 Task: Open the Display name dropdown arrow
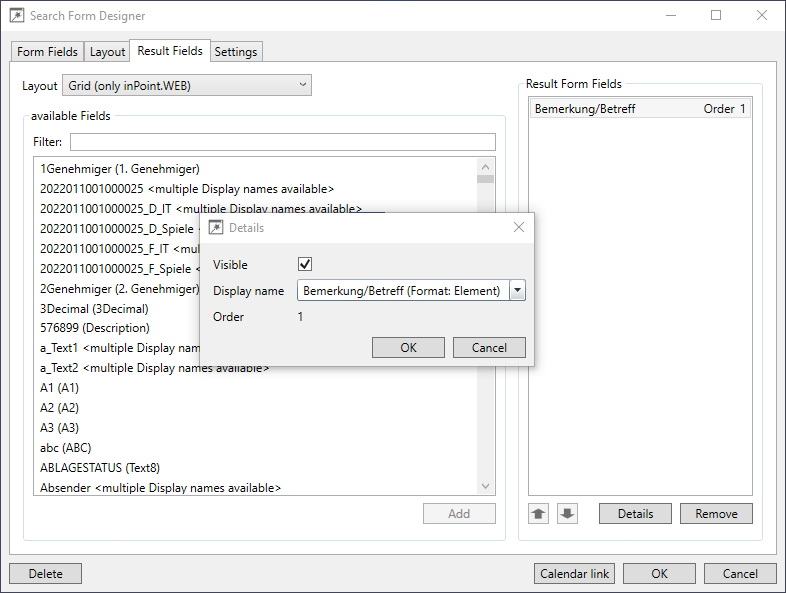click(x=517, y=291)
